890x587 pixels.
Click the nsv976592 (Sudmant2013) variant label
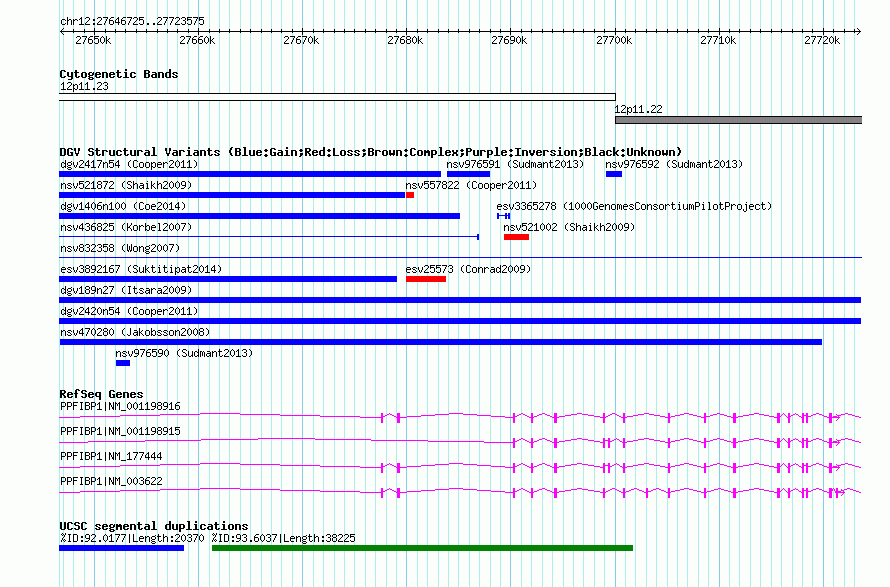tap(674, 164)
